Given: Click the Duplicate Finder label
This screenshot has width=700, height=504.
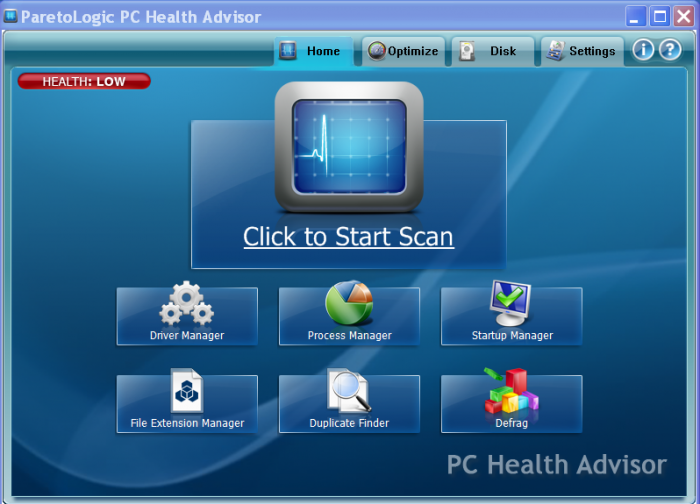Looking at the screenshot, I should [349, 423].
